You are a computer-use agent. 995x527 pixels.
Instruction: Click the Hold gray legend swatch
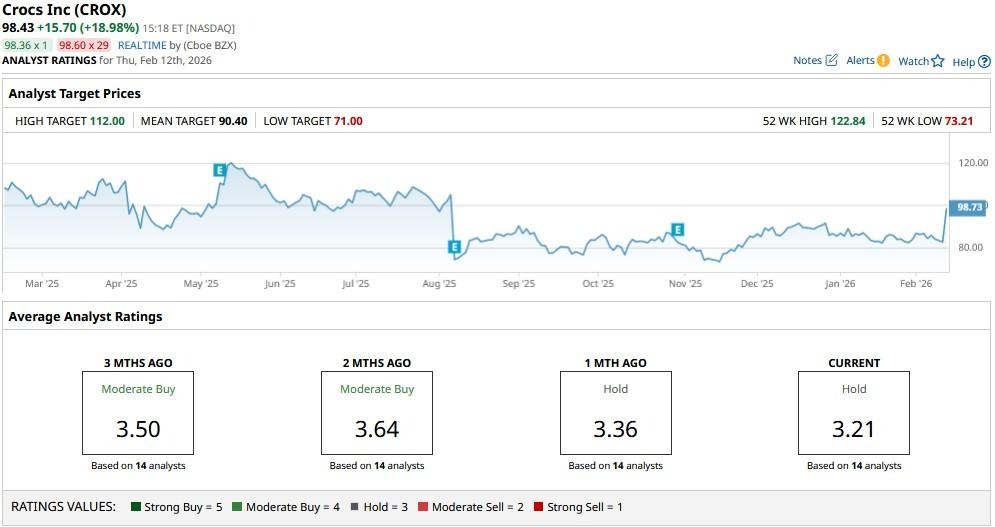pyautogui.click(x=355, y=507)
